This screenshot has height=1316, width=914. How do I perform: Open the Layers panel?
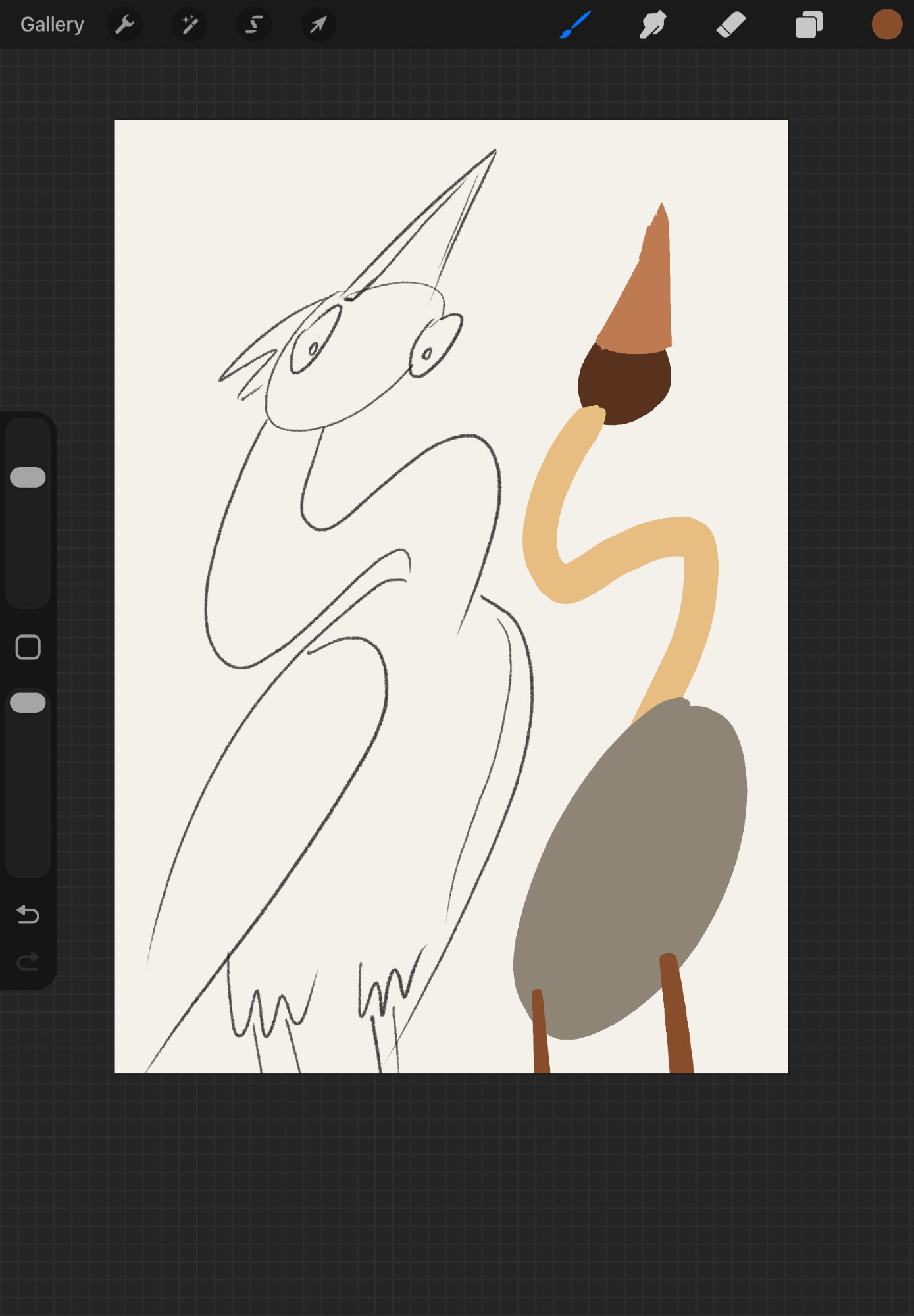(809, 25)
